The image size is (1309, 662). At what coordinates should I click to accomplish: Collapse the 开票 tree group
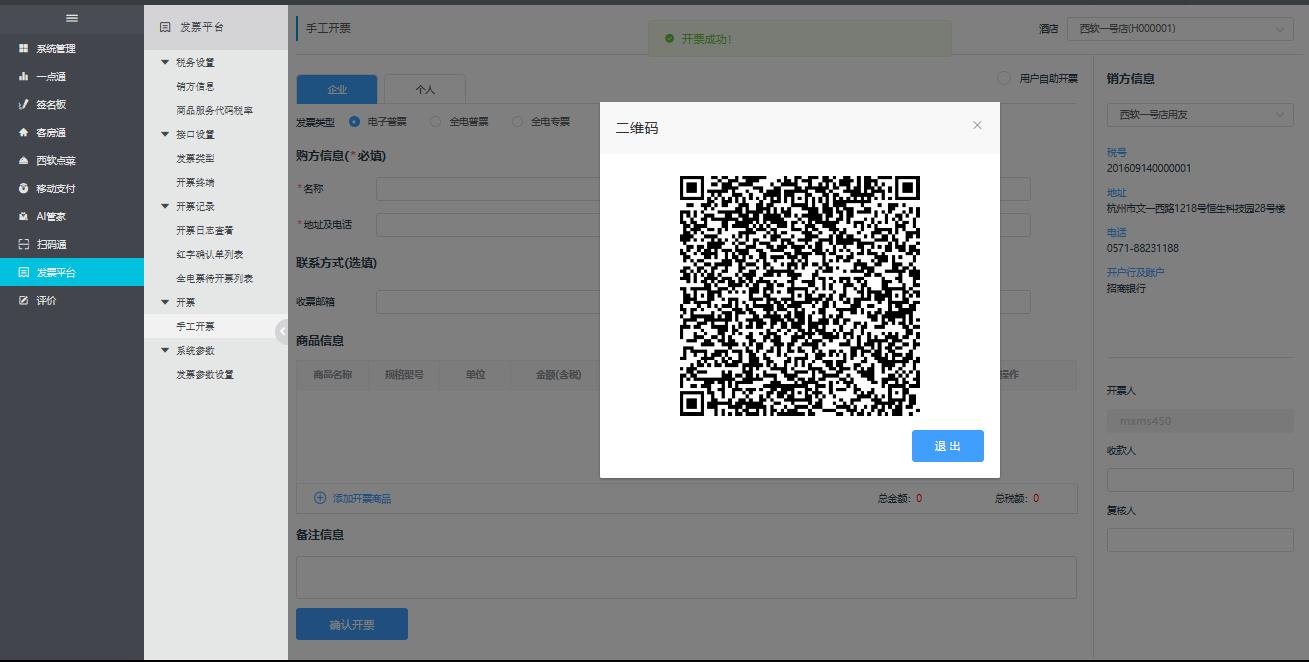165,302
